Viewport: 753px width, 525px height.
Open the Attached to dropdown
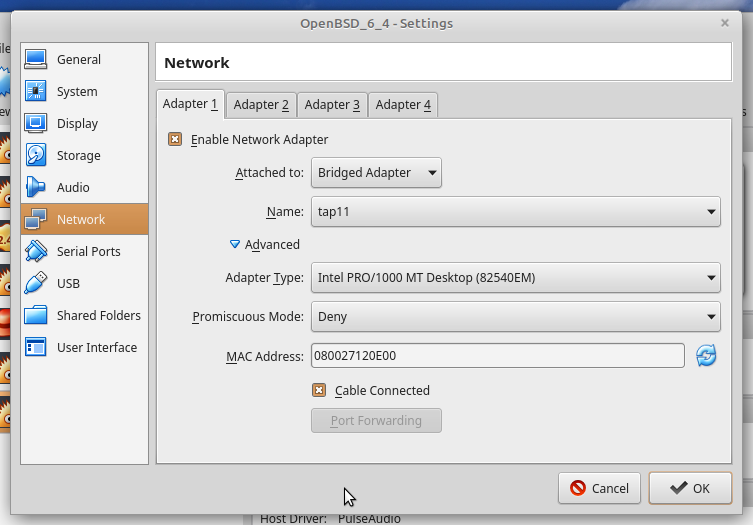[x=376, y=173]
